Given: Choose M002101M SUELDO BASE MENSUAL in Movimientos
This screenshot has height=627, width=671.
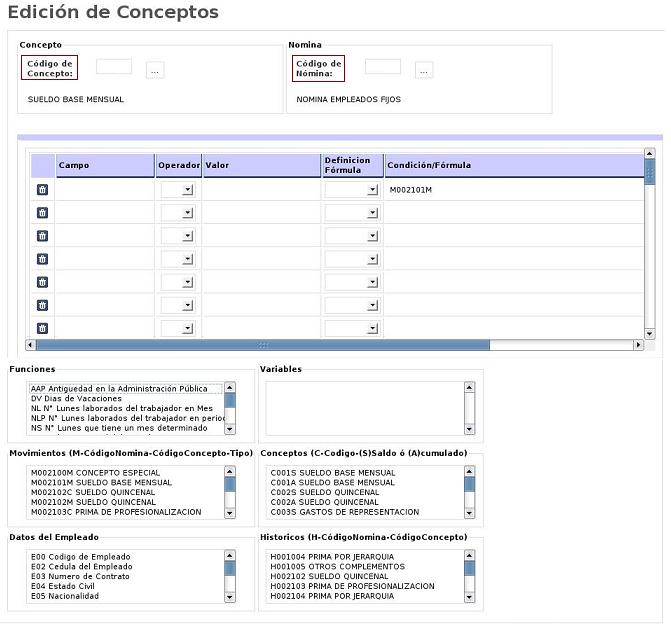Looking at the screenshot, I should click(x=95, y=482).
